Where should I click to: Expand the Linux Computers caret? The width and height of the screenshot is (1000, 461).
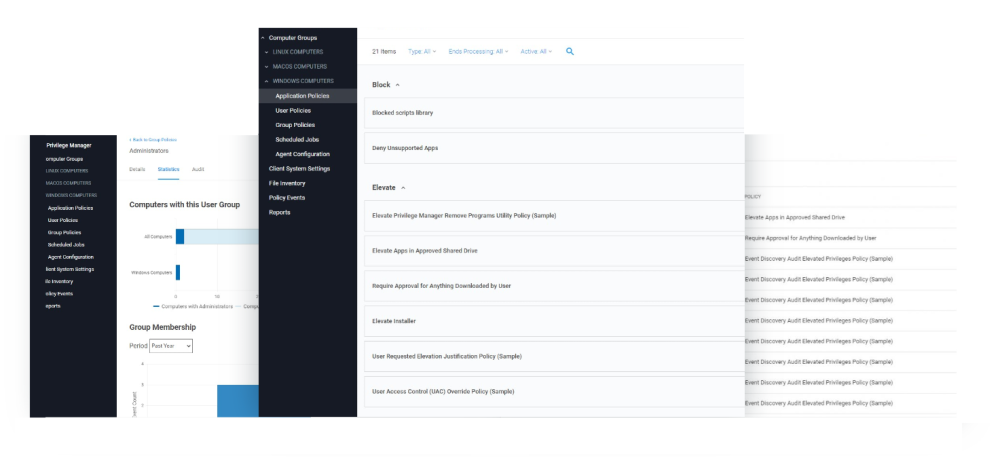coord(266,51)
